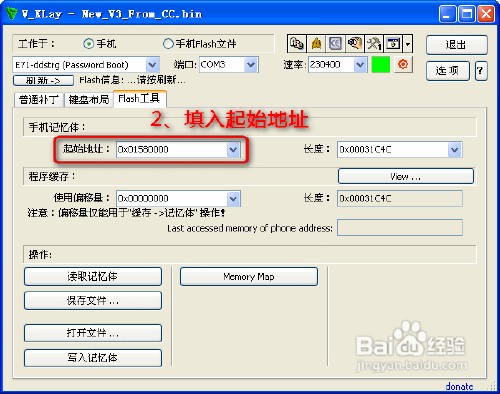500x394 pixels.
Task: Open the hammer and wrench tools icon
Action: (374, 43)
